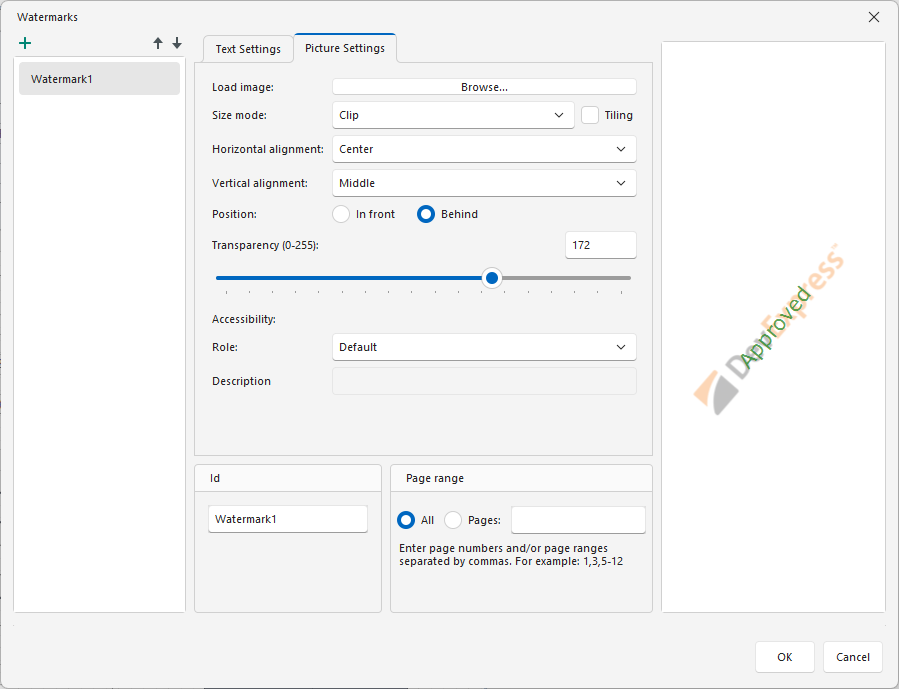Screen dimensions: 899x689
Task: Select Watermark1 in the watermark list
Action: [99, 79]
